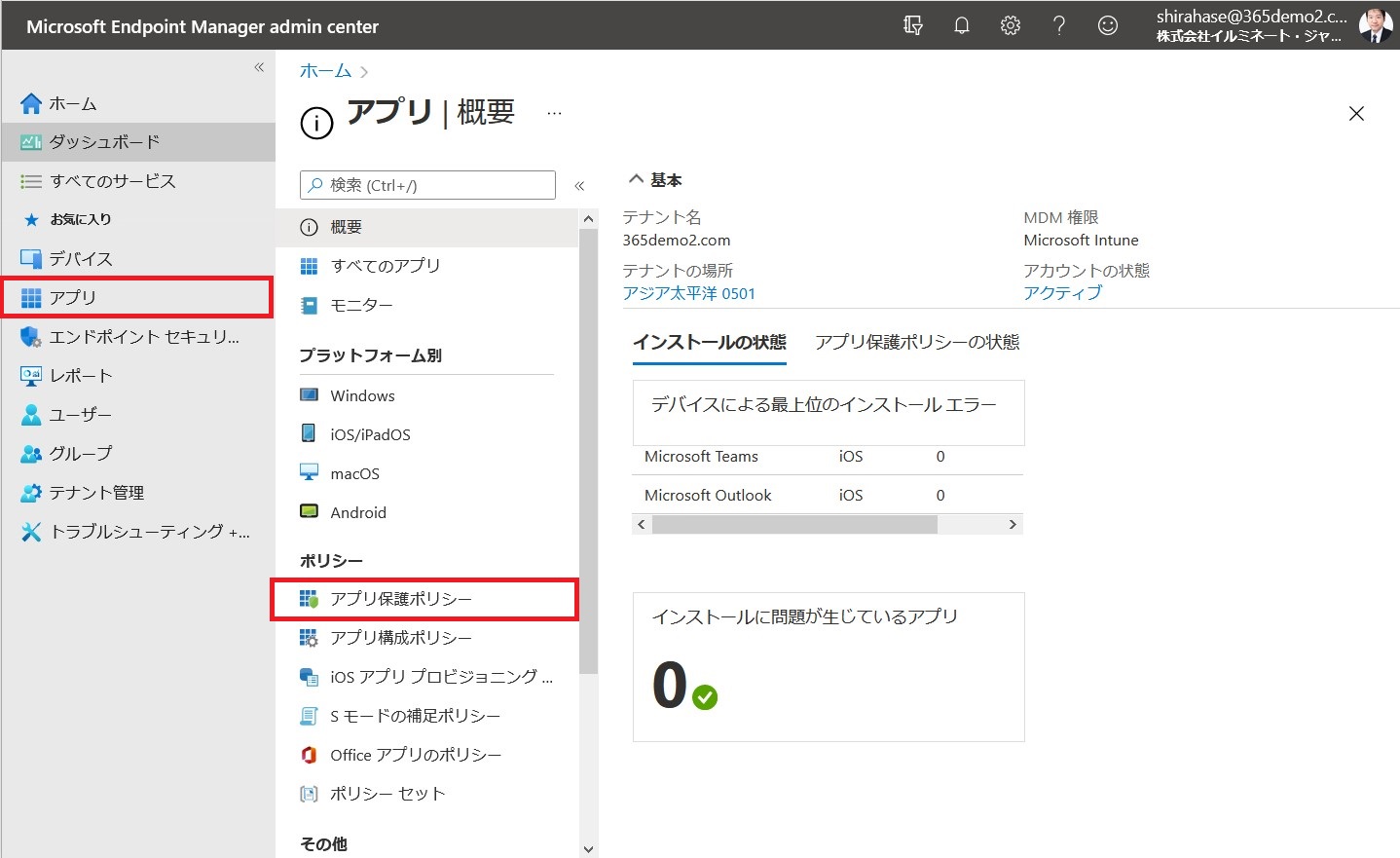This screenshot has height=858, width=1400.
Task: Click the アプリ保護ポリシー icon
Action: pos(309,599)
